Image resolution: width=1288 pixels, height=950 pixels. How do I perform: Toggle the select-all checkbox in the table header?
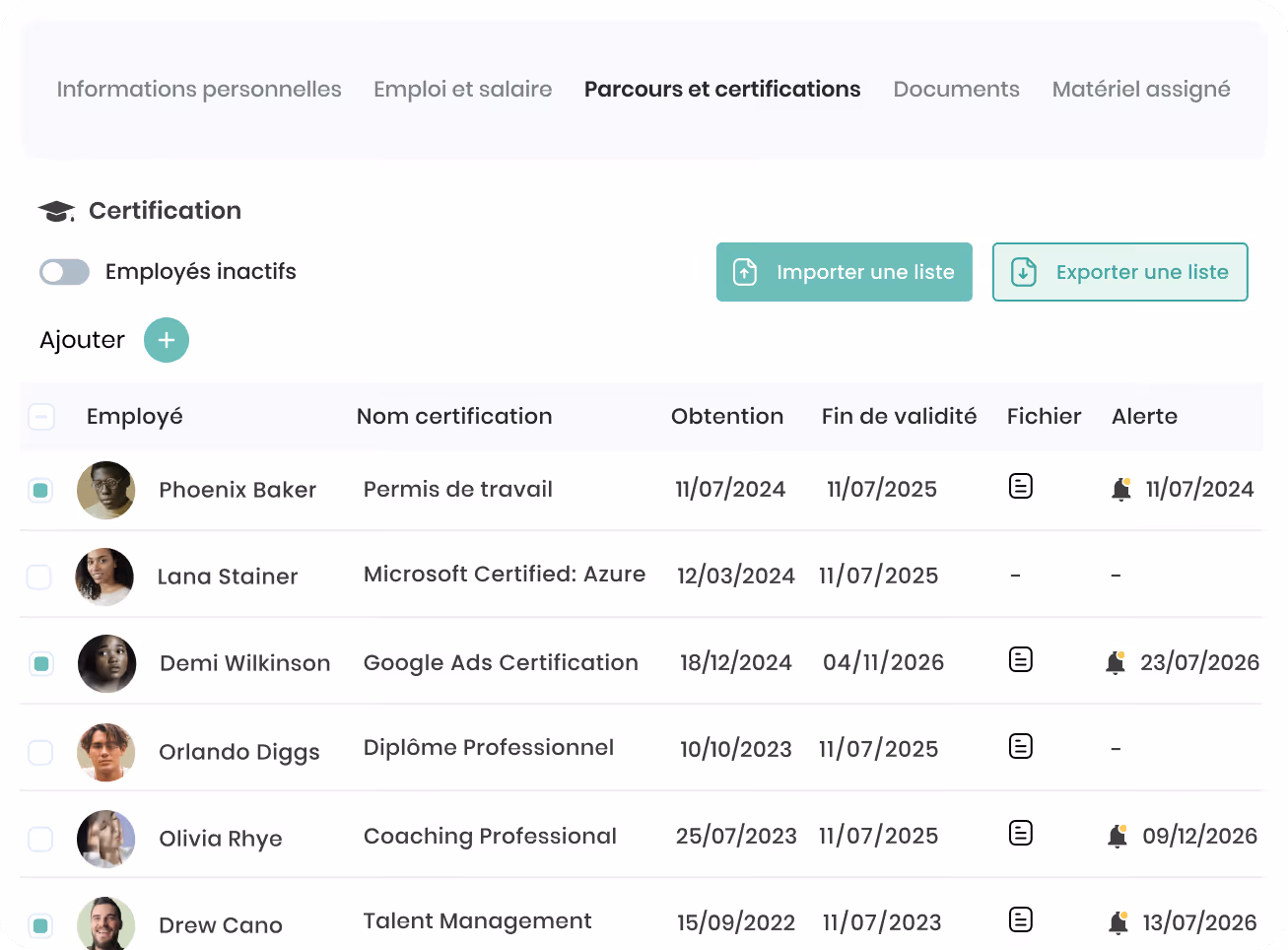41,417
